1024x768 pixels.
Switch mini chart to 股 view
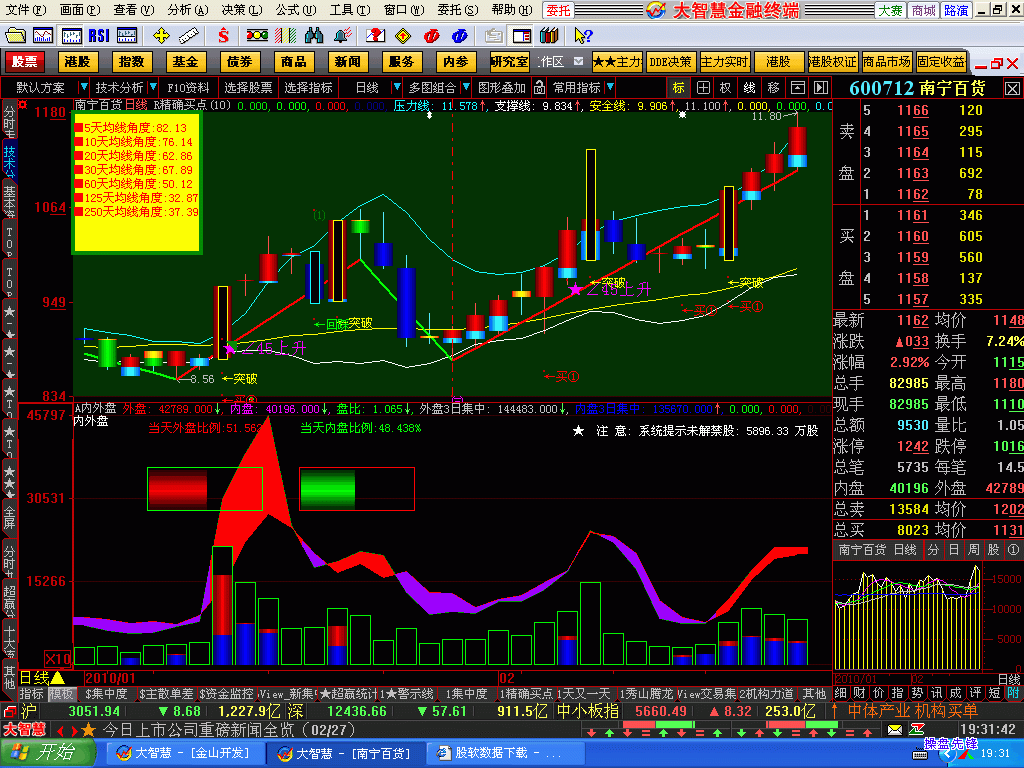tap(993, 550)
